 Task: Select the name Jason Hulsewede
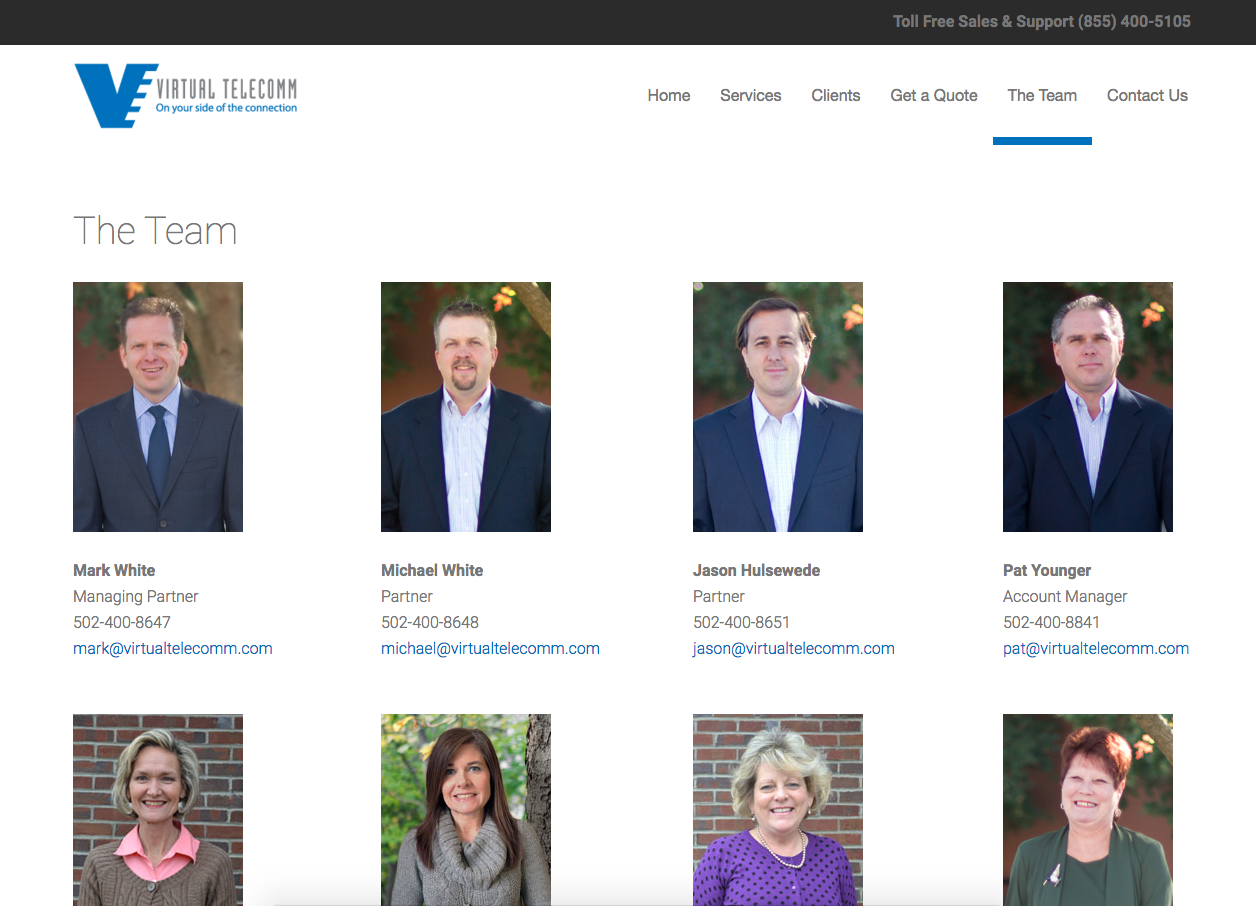coord(756,570)
